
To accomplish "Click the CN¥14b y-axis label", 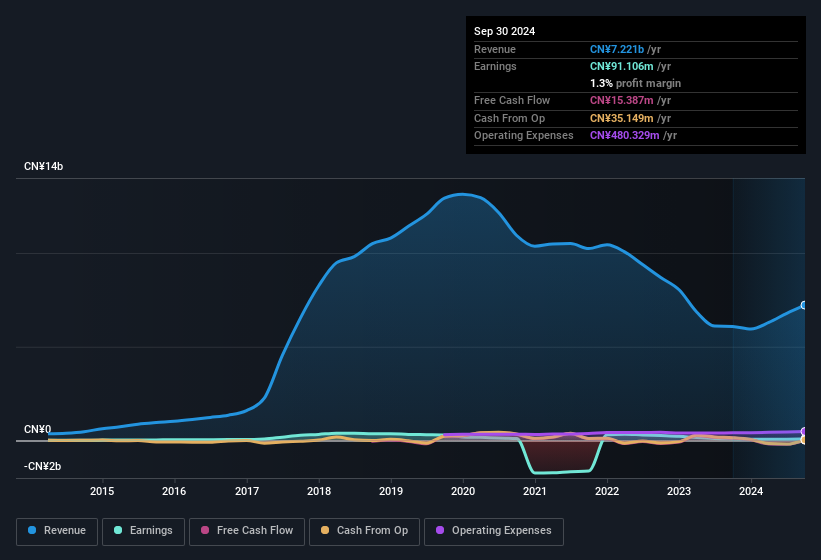I will click(43, 166).
